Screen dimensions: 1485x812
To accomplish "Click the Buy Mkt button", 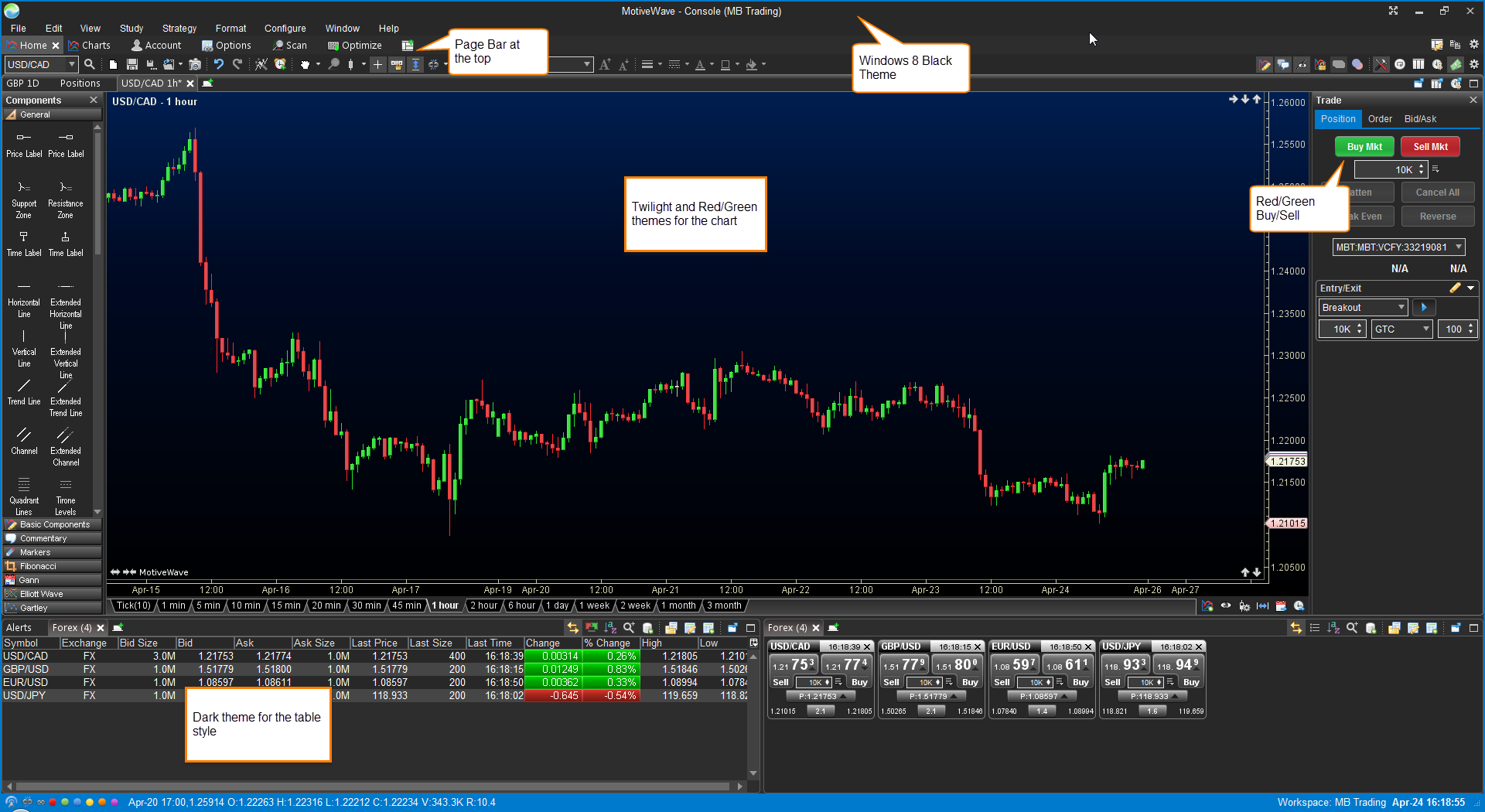I will (1364, 146).
